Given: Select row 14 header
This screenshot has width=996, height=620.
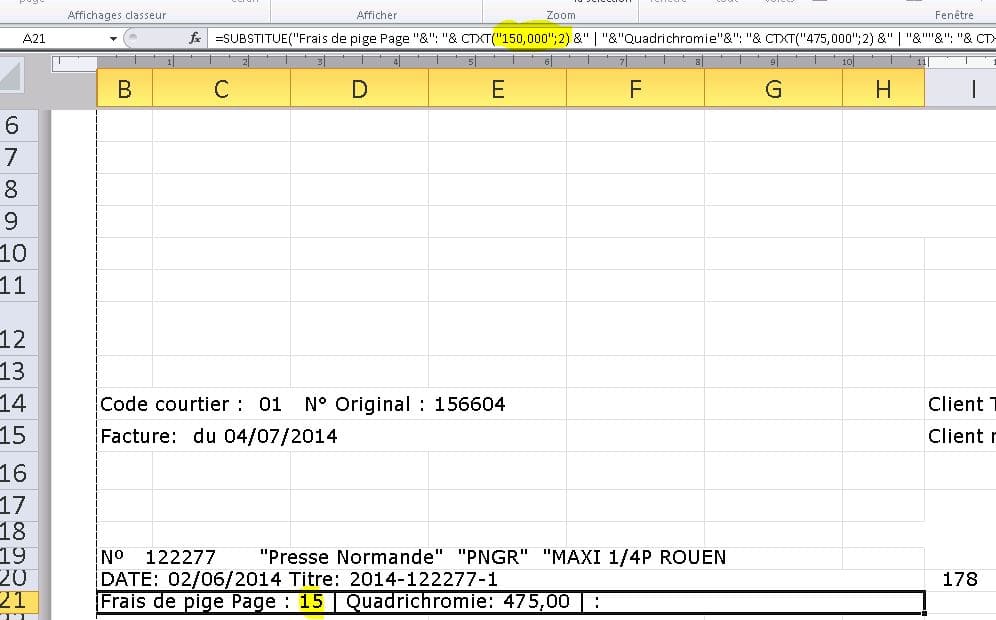Looking at the screenshot, I should (x=18, y=404).
